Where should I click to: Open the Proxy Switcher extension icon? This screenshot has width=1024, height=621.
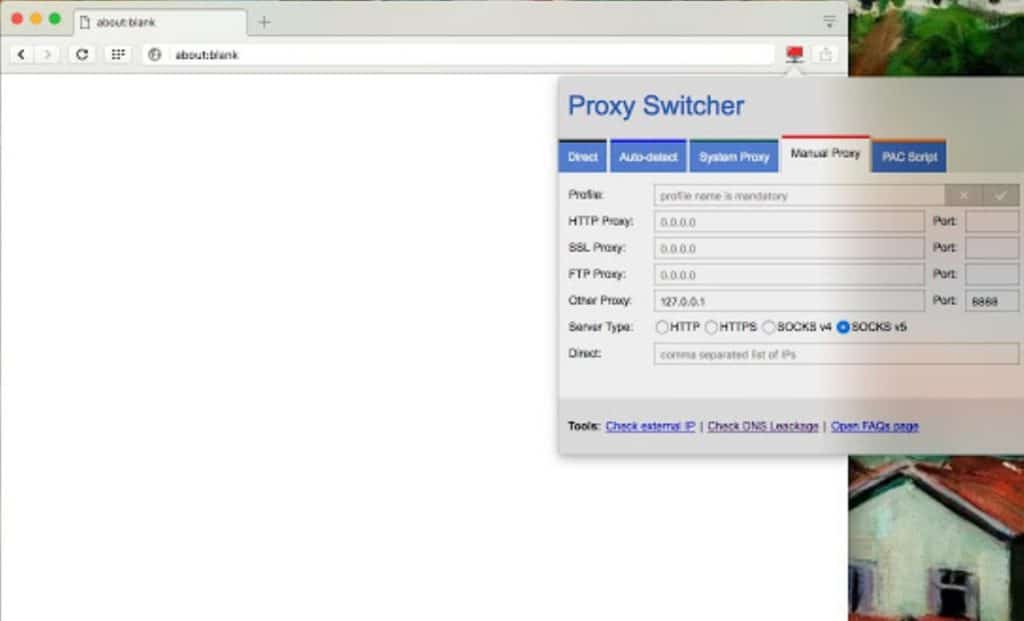click(794, 55)
